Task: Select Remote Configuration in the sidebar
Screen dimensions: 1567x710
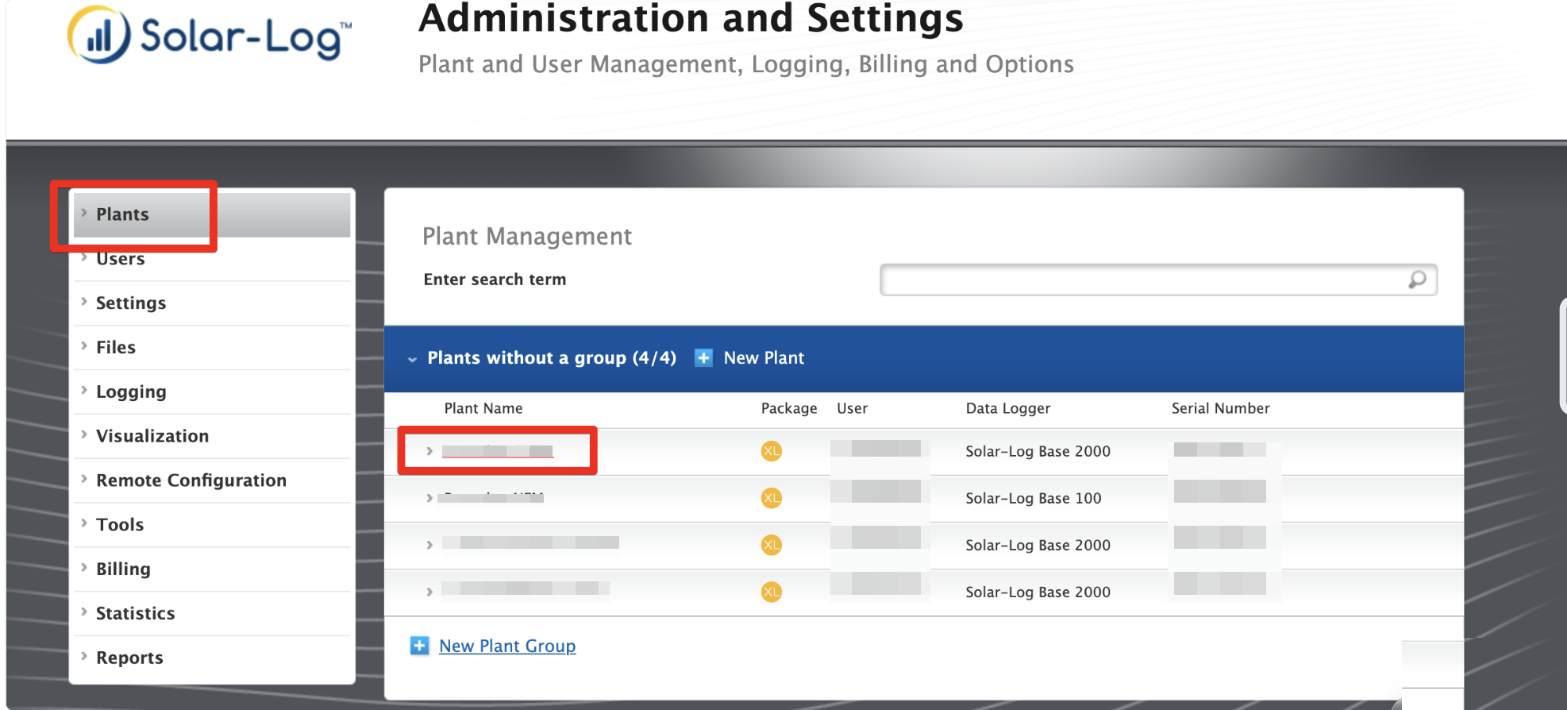Action: [x=212, y=480]
